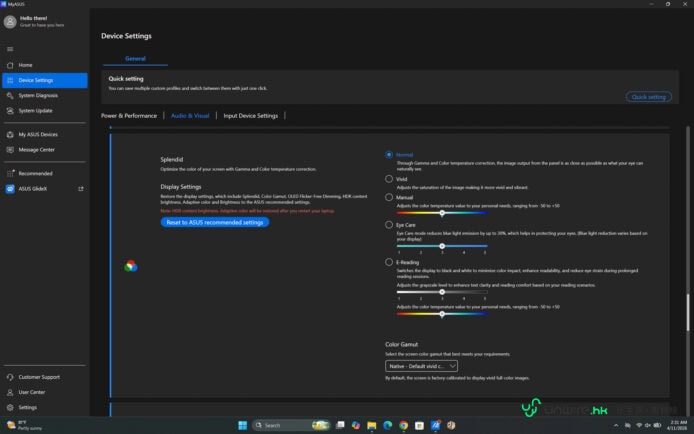Open System Diagnosis page
This screenshot has height=434, width=694.
point(45,96)
